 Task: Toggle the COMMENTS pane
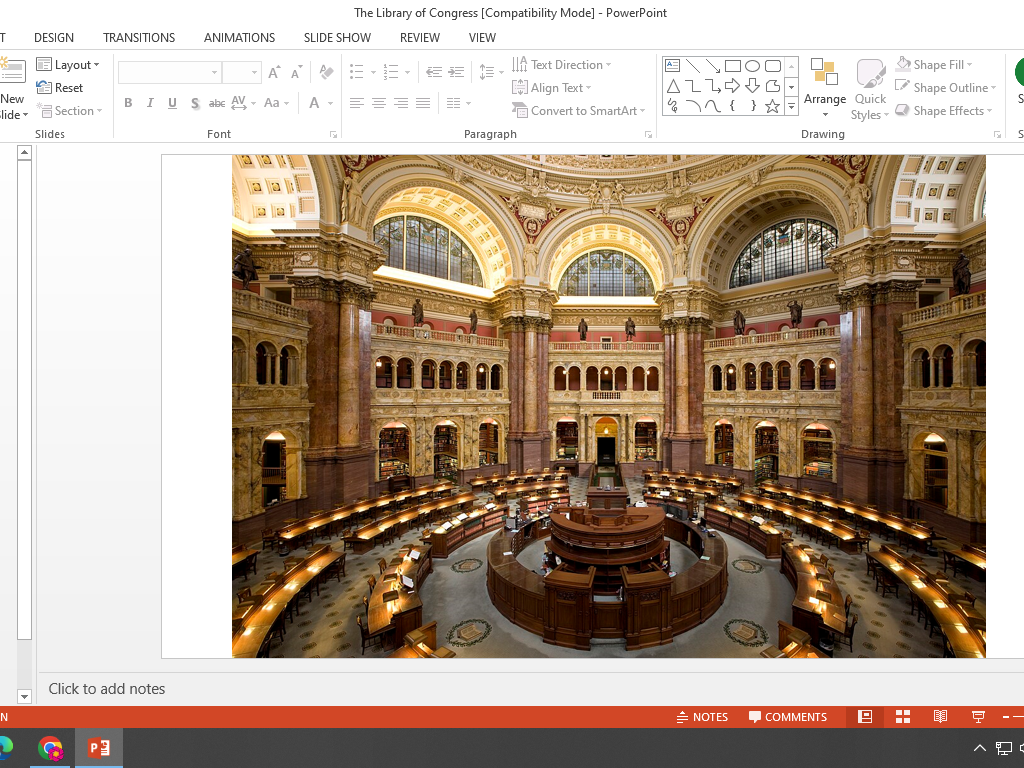click(x=788, y=717)
